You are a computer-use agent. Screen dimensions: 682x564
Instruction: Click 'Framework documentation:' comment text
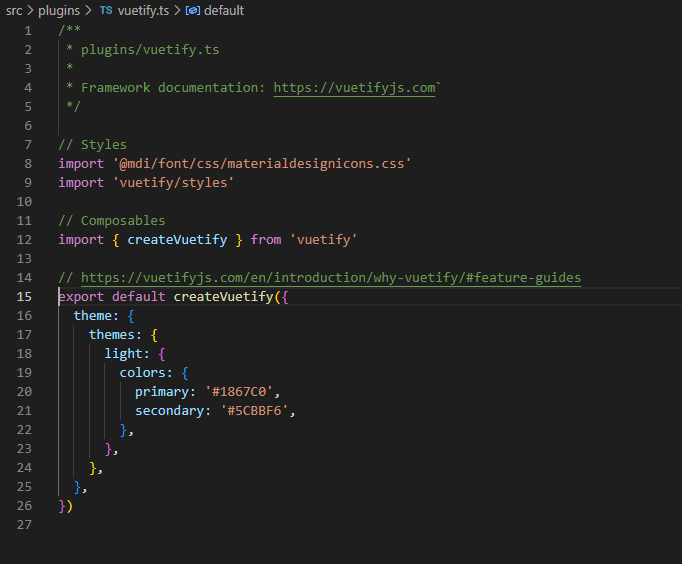point(173,88)
